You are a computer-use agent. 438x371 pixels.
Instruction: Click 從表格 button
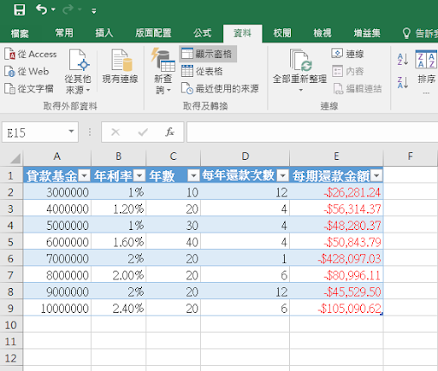tap(202, 71)
